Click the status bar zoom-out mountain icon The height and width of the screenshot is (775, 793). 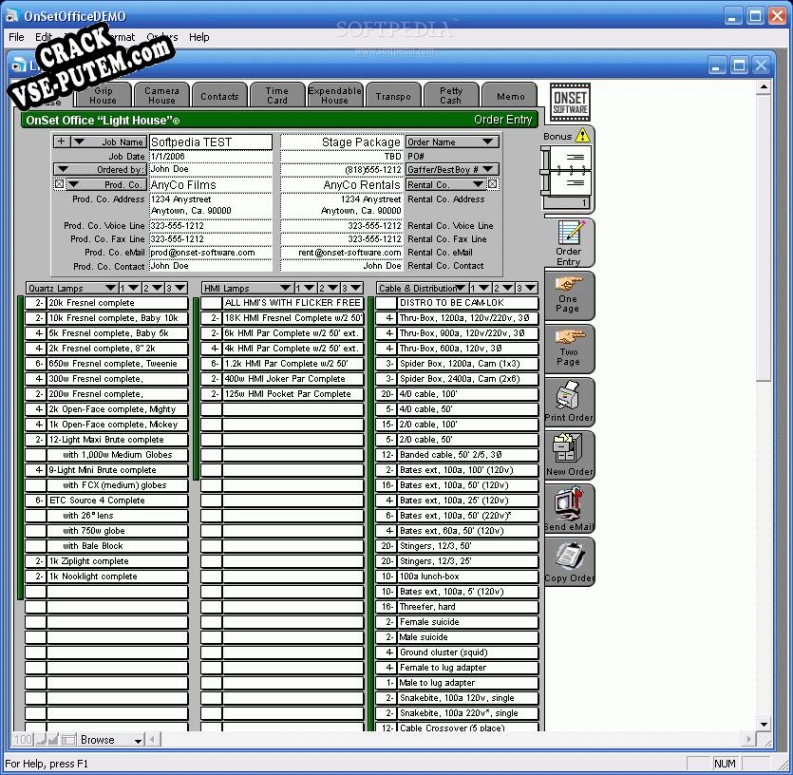coord(40,740)
